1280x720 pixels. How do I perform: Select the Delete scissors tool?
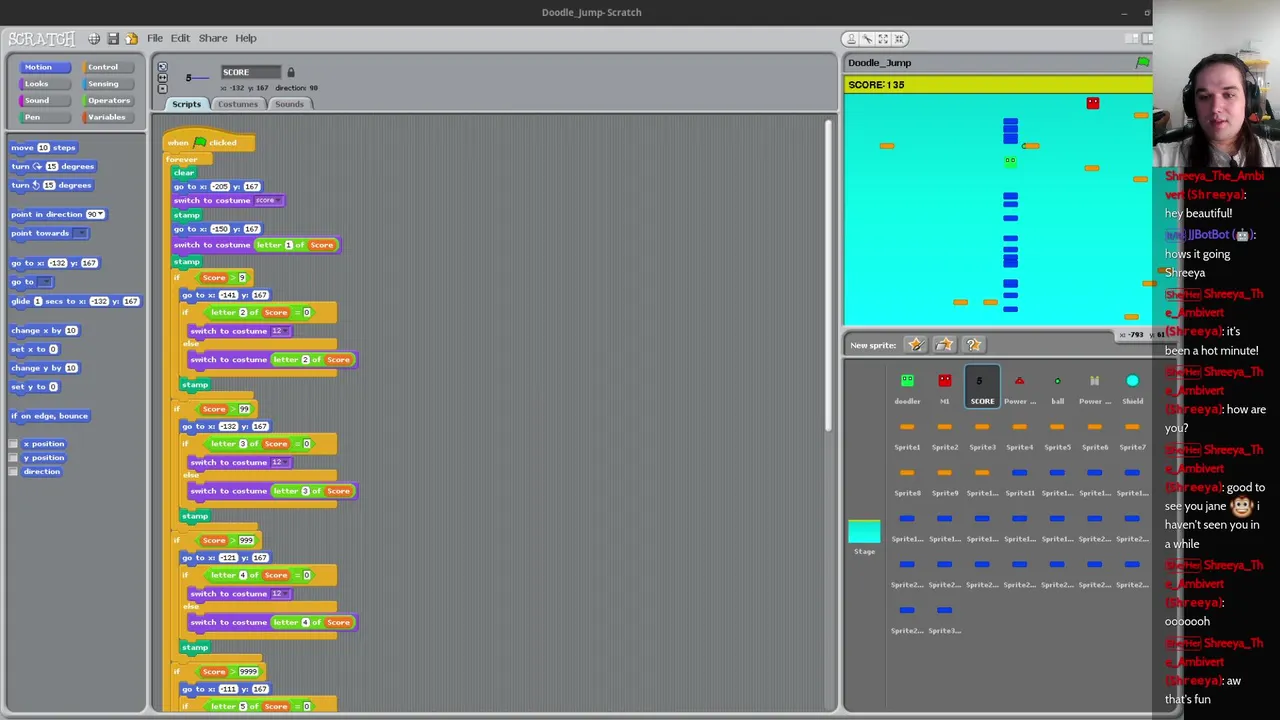pyautogui.click(x=867, y=39)
